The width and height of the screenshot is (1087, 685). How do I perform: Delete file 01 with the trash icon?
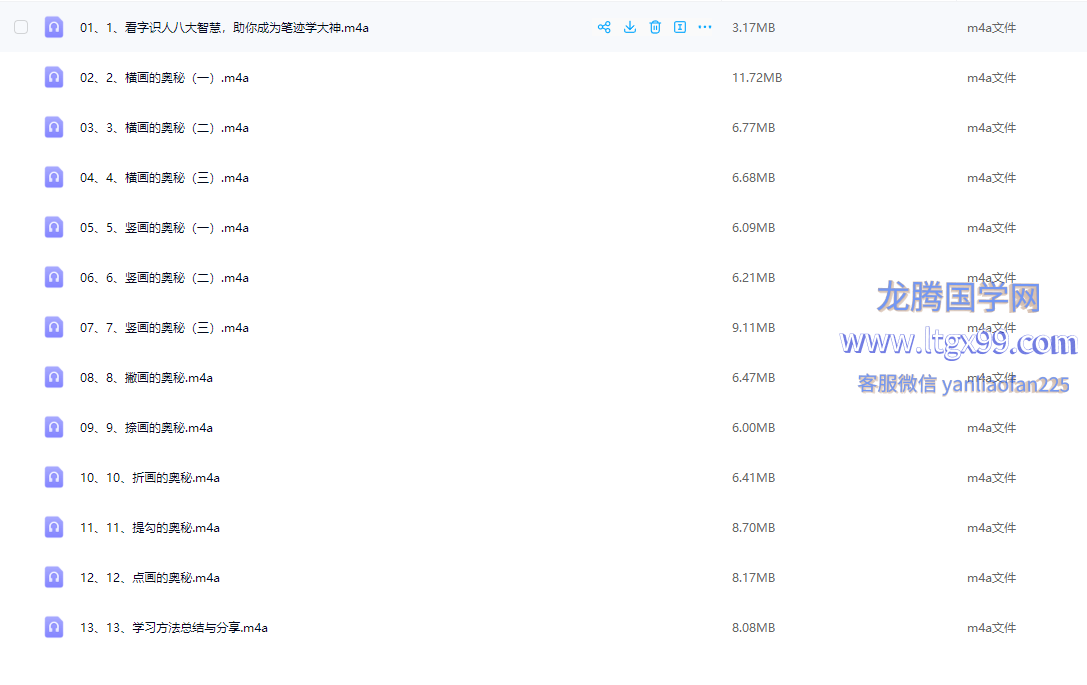coord(655,27)
